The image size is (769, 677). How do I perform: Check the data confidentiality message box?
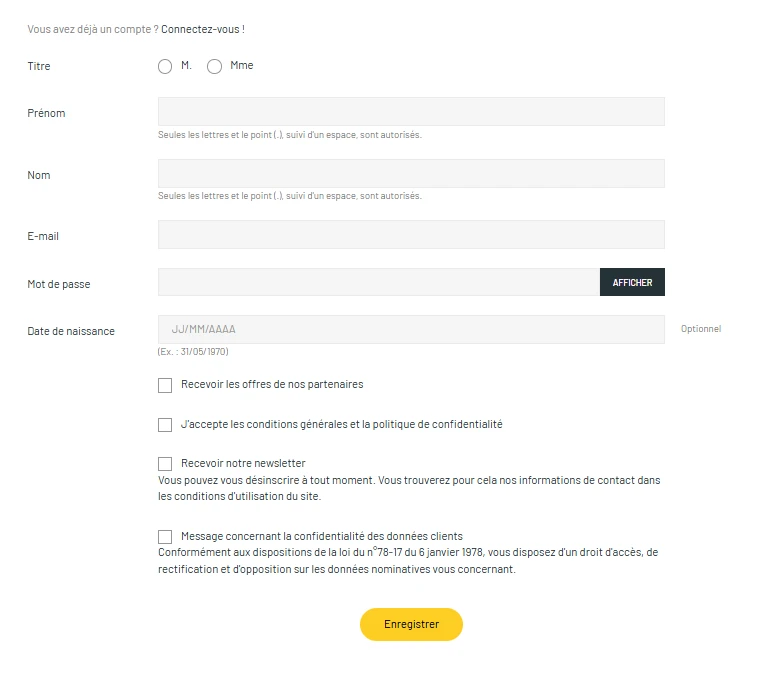[165, 537]
